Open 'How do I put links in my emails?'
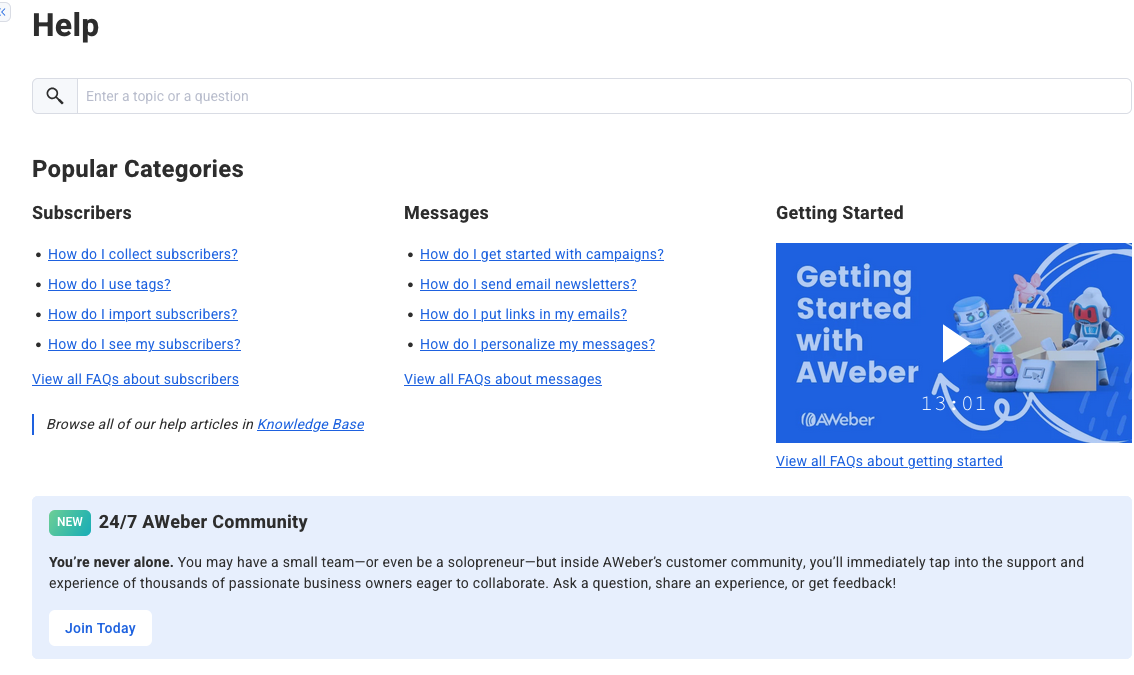 pyautogui.click(x=523, y=314)
